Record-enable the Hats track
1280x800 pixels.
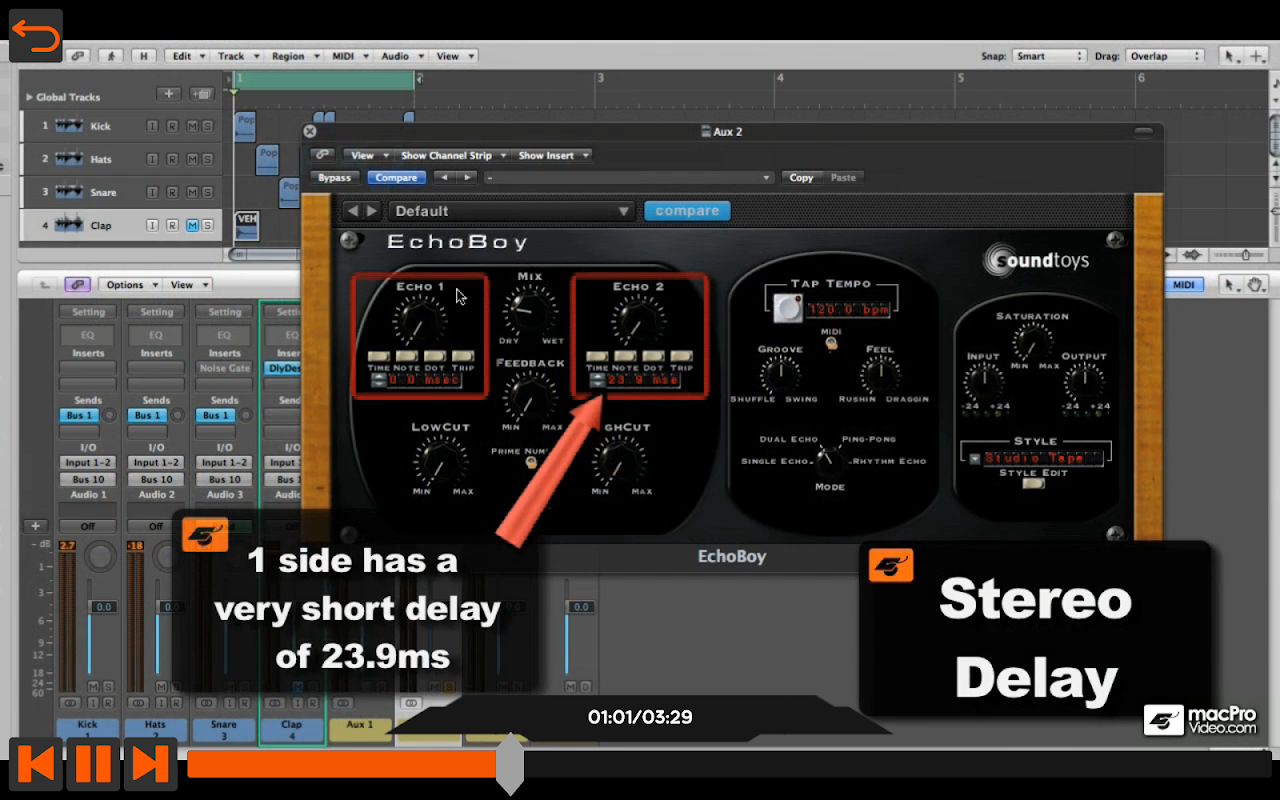point(172,159)
